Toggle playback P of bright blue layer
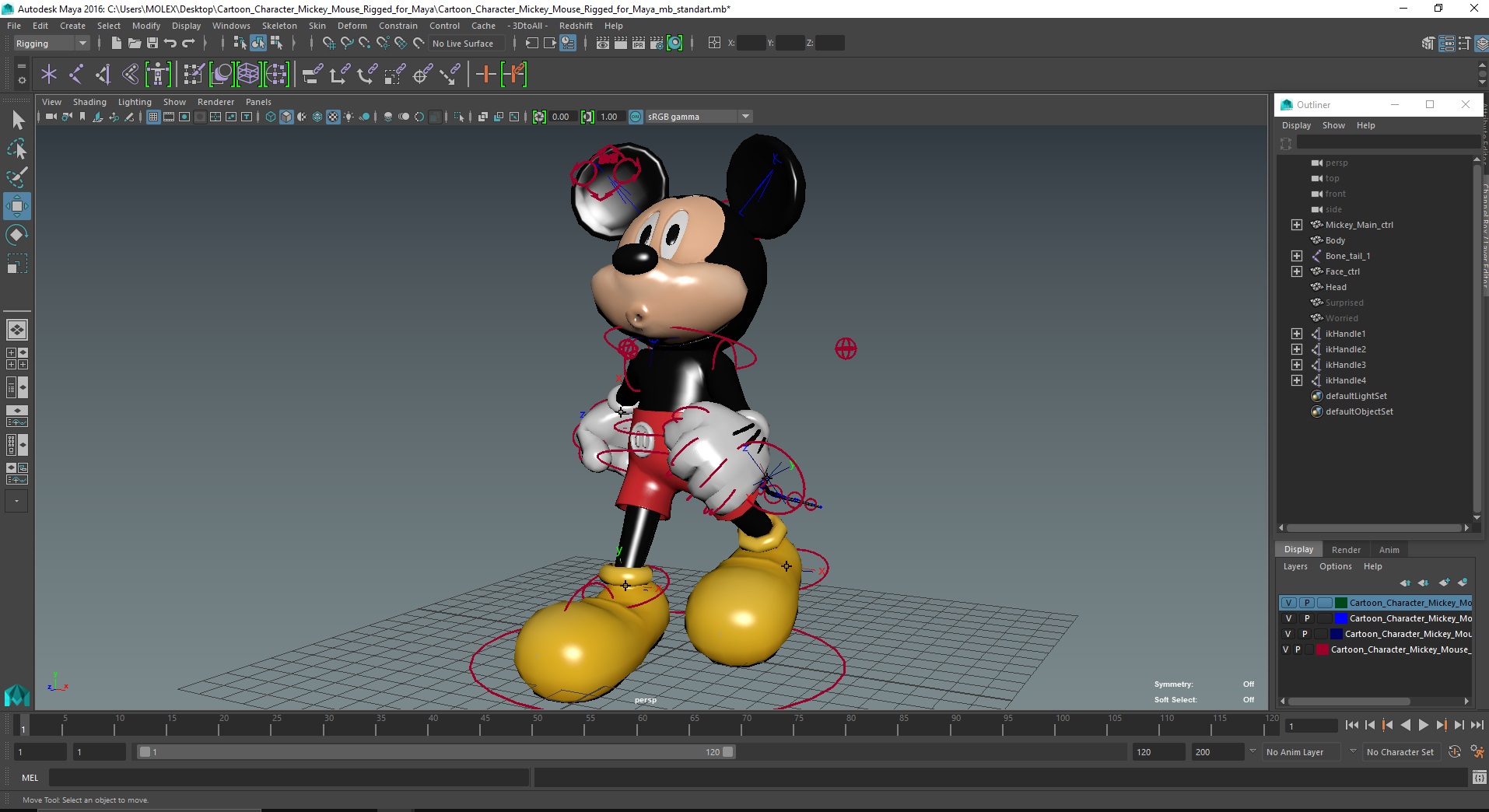Screen dimensions: 1489x812 [1307, 618]
